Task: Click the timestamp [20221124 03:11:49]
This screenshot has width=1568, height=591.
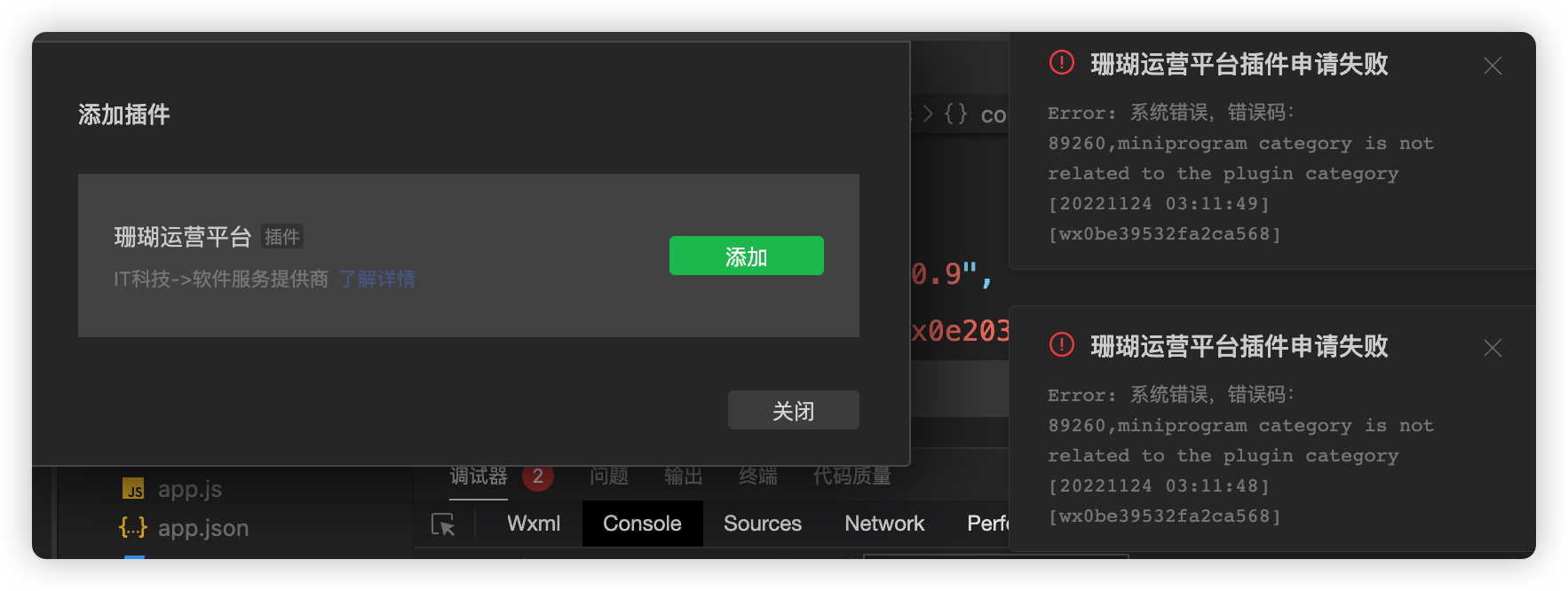Action: (x=1160, y=203)
